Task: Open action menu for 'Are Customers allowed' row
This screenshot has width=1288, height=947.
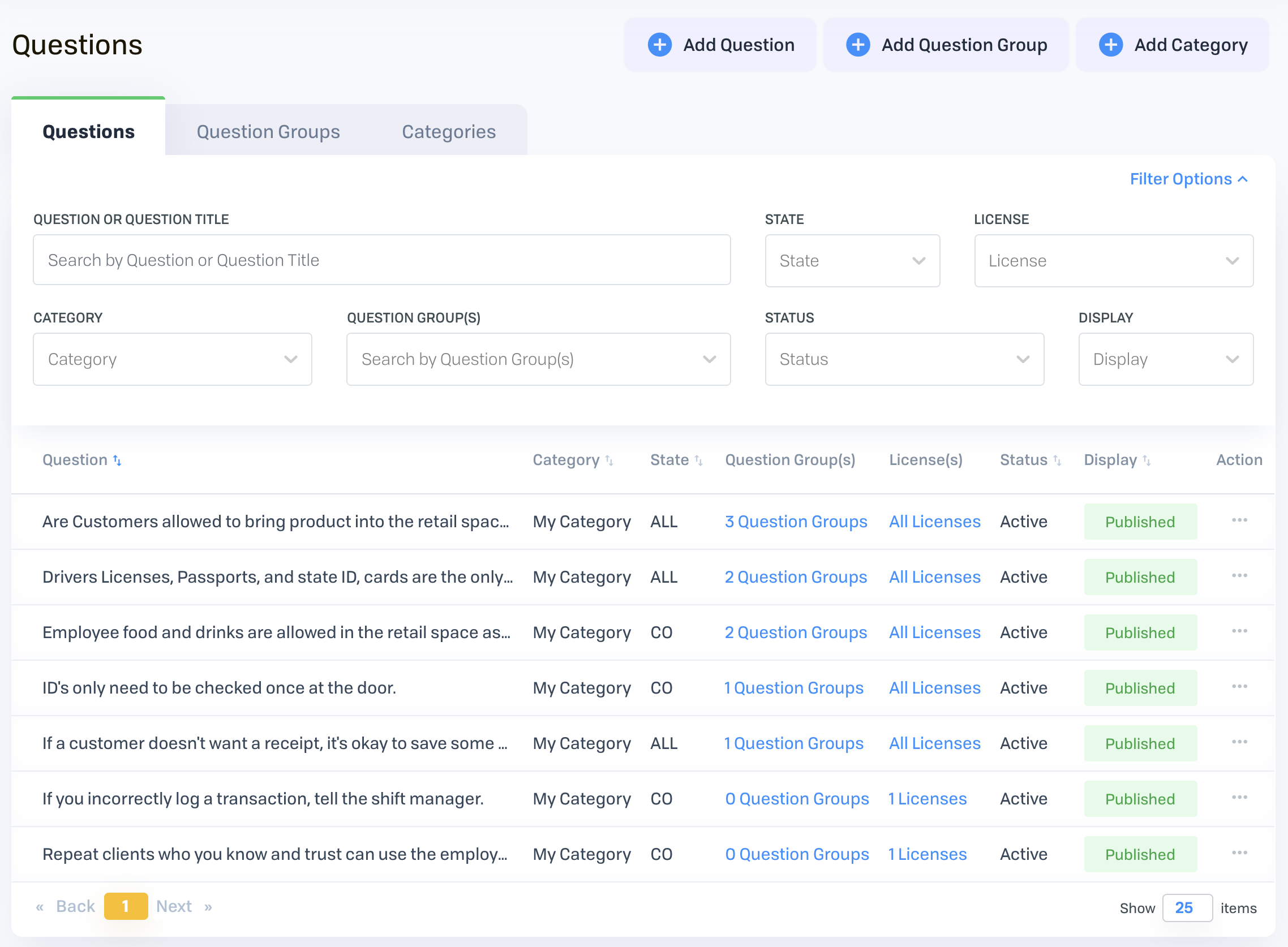Action: click(x=1239, y=520)
